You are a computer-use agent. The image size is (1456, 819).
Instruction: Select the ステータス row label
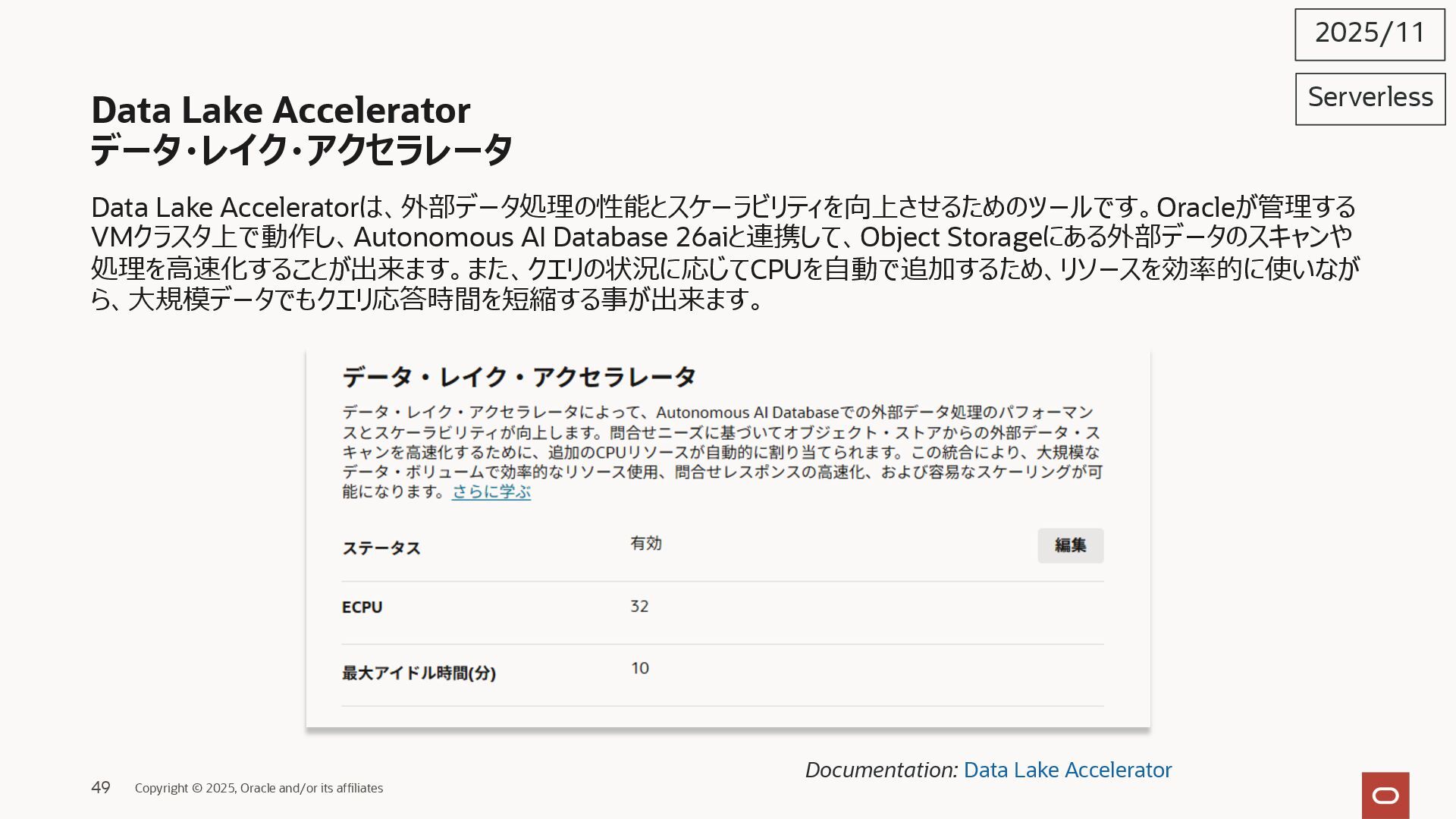coord(381,548)
